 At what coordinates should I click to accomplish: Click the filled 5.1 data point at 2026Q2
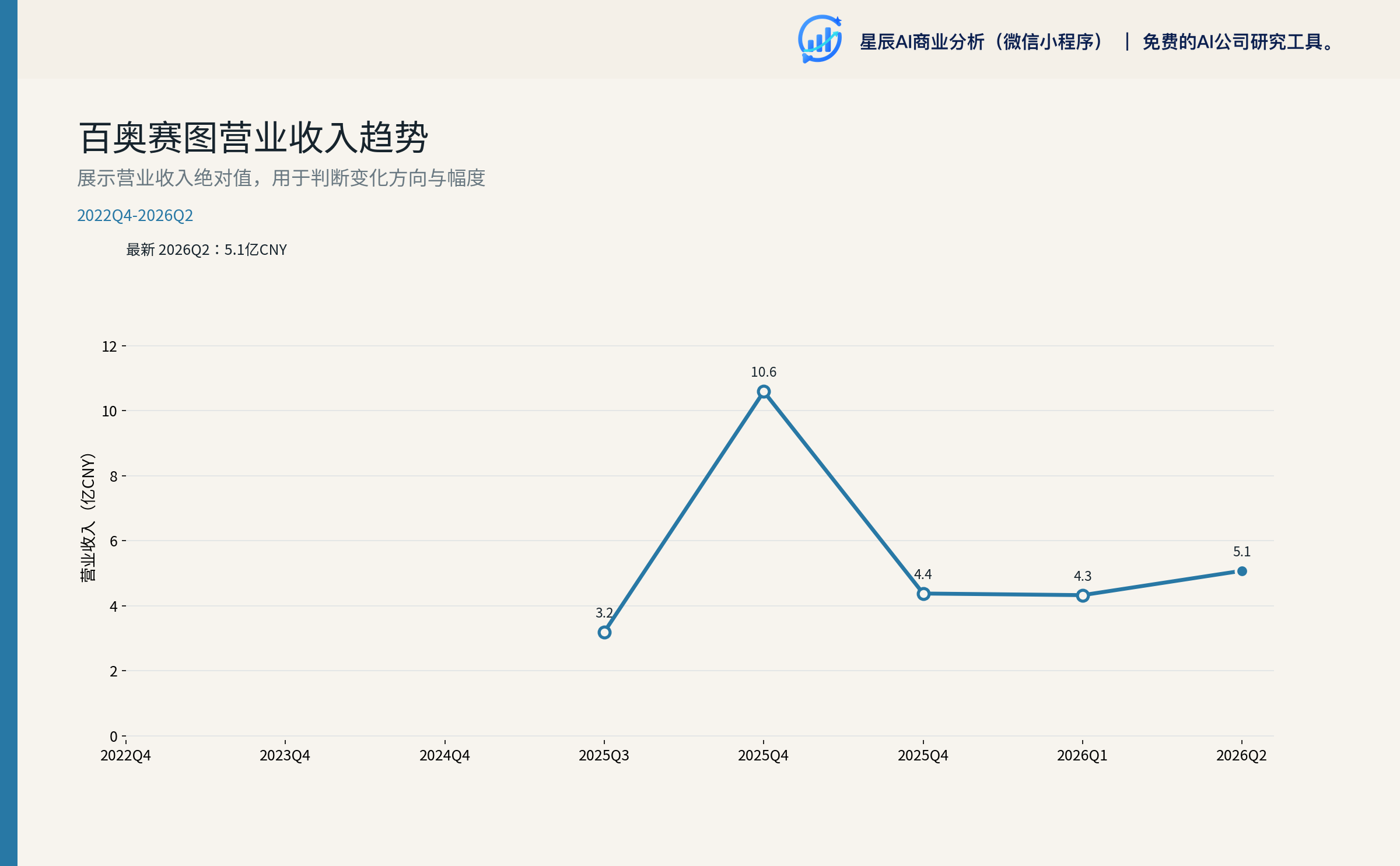(x=1242, y=571)
